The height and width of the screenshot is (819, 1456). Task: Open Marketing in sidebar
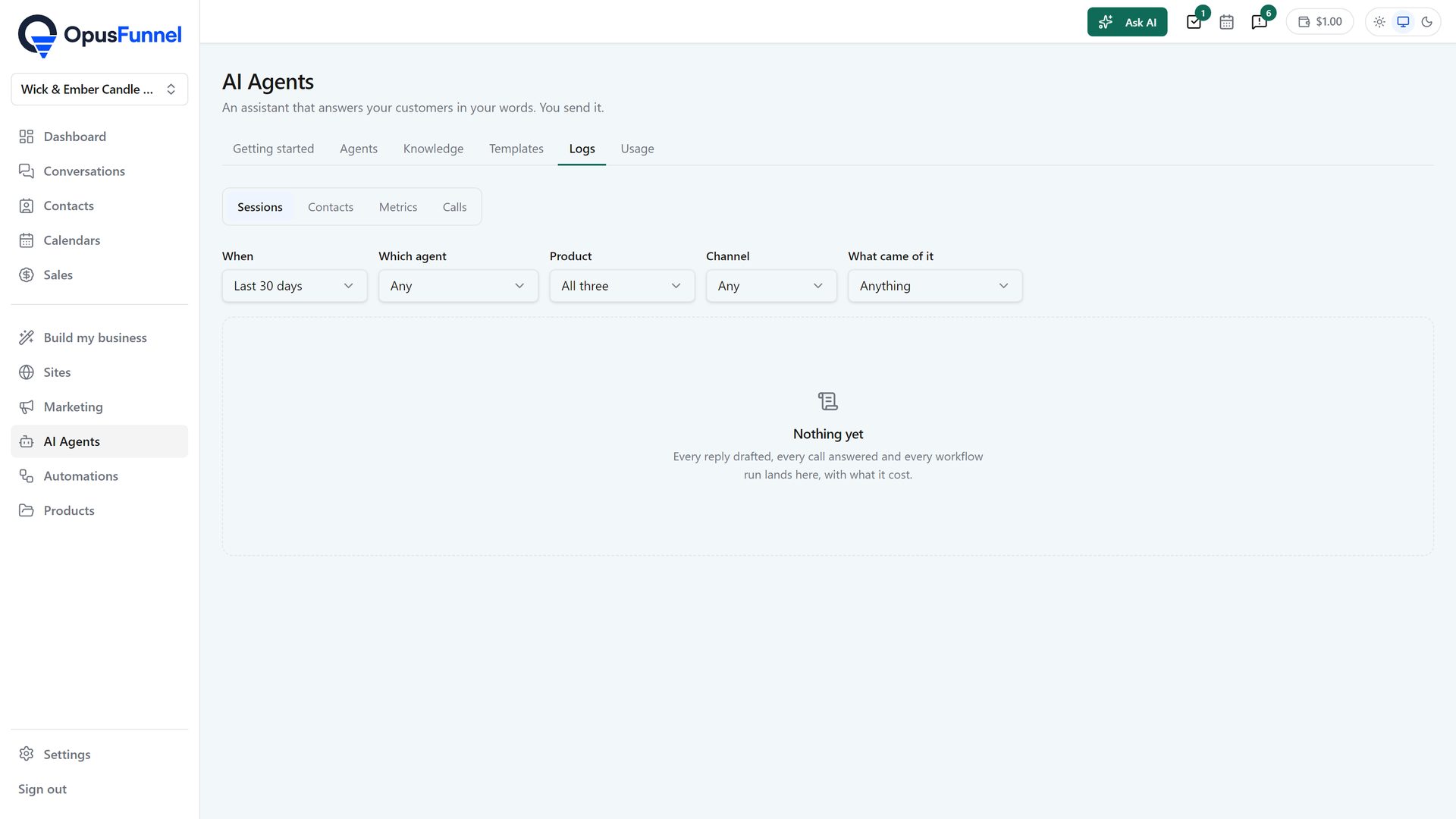point(99,407)
